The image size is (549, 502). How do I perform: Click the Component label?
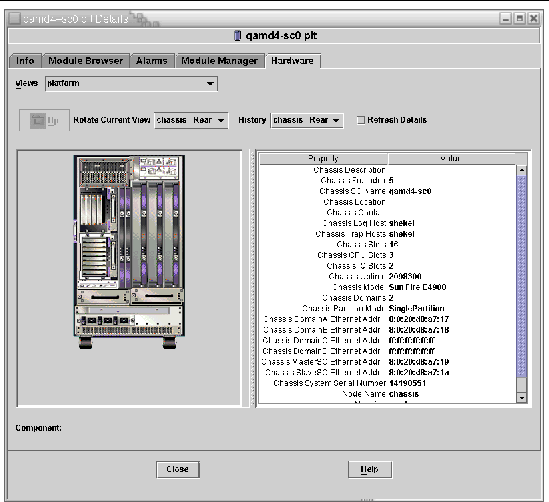pos(39,428)
